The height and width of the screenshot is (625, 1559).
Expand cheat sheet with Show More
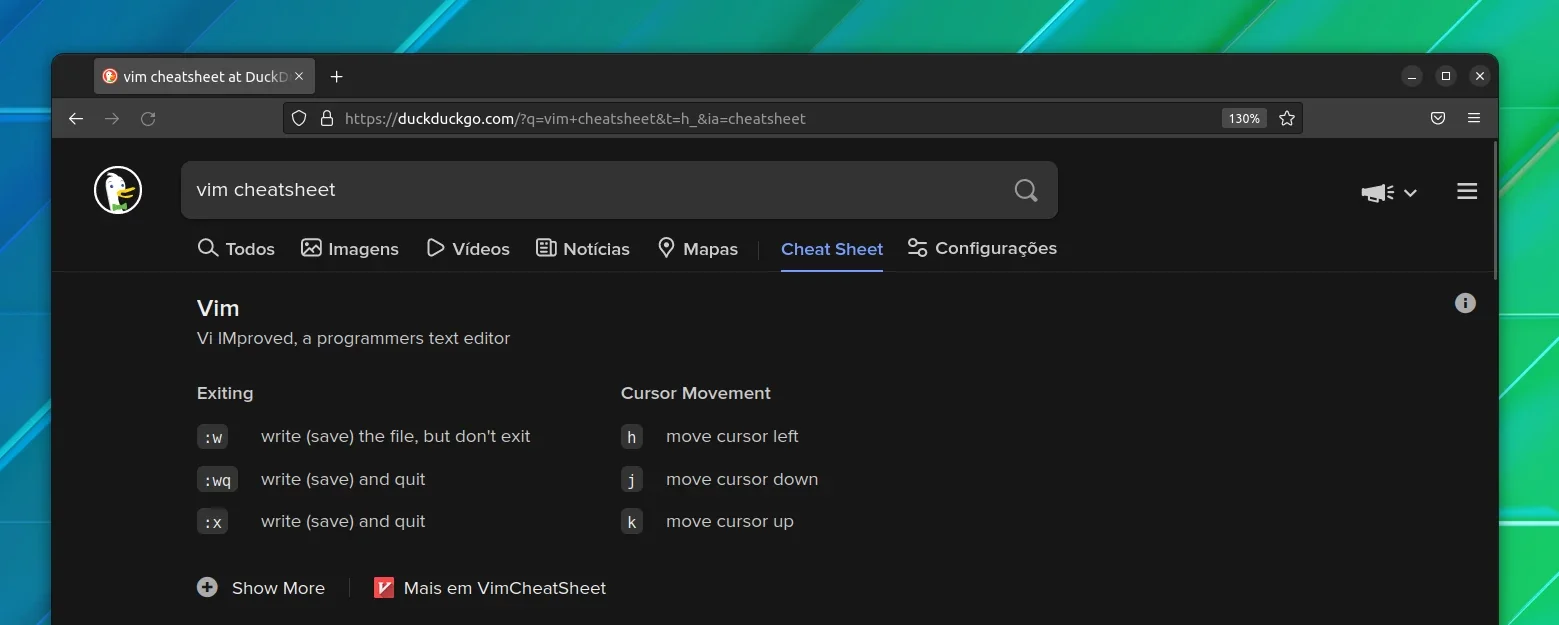[261, 588]
